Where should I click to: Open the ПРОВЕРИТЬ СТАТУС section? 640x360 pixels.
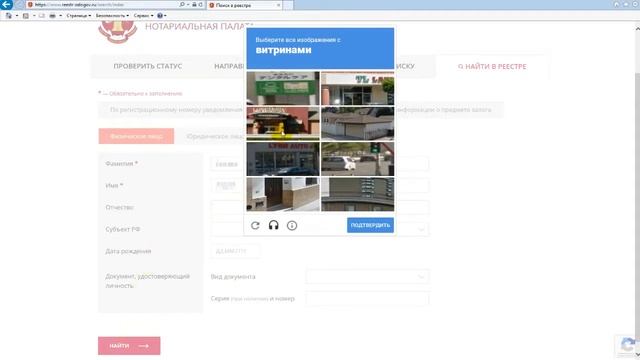click(x=148, y=66)
